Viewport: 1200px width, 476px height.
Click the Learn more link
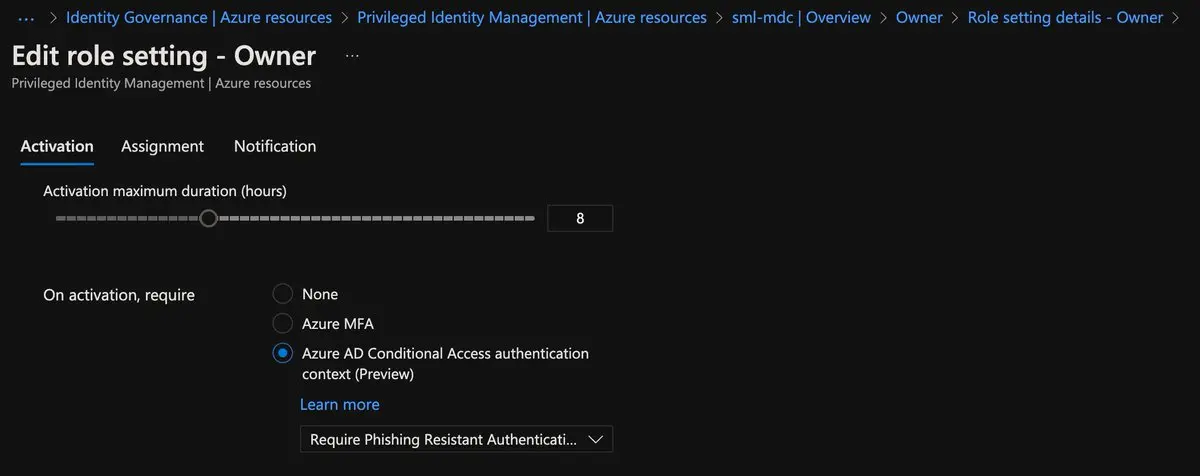click(339, 405)
